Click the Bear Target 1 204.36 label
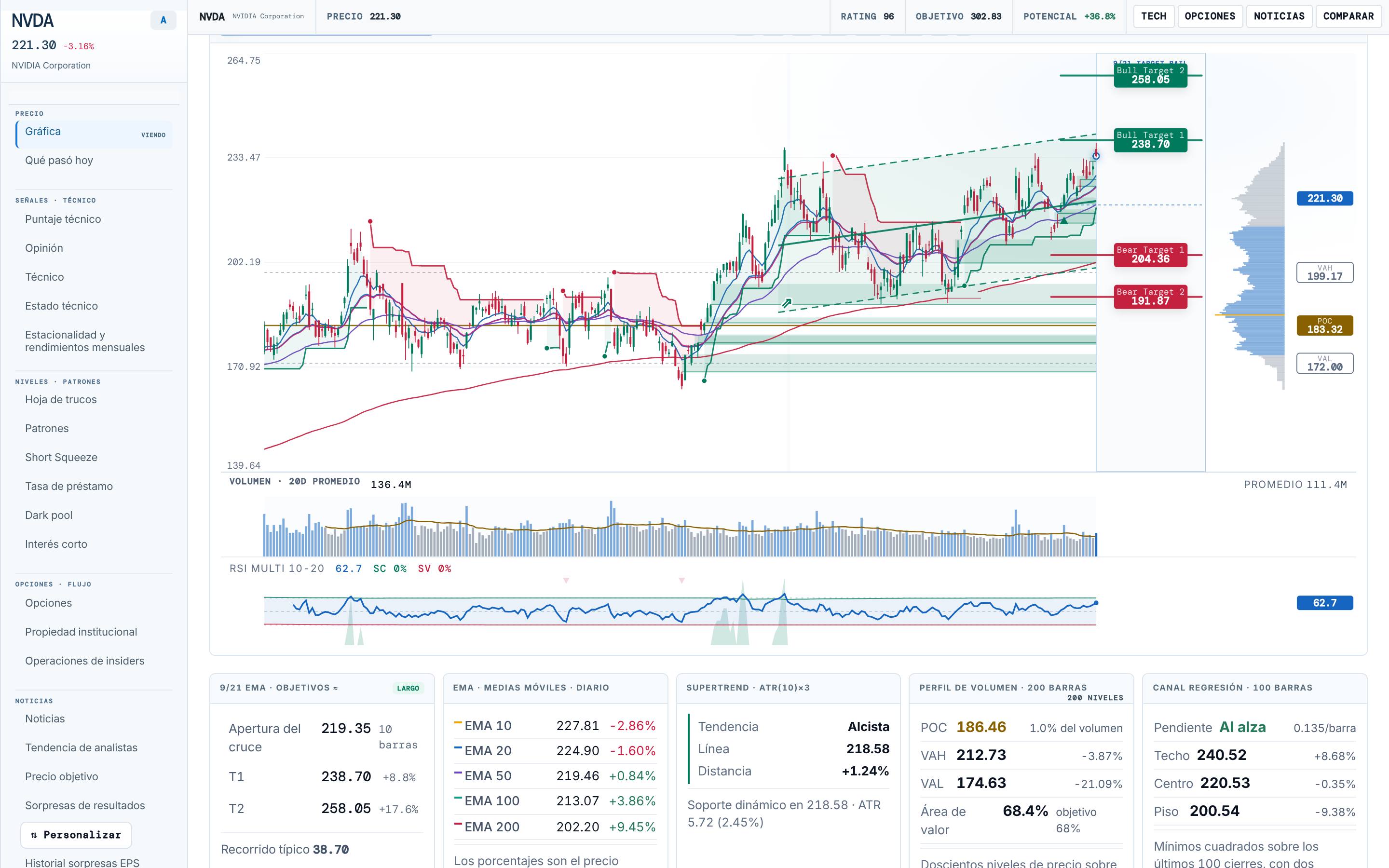The height and width of the screenshot is (868, 1389). click(1150, 255)
